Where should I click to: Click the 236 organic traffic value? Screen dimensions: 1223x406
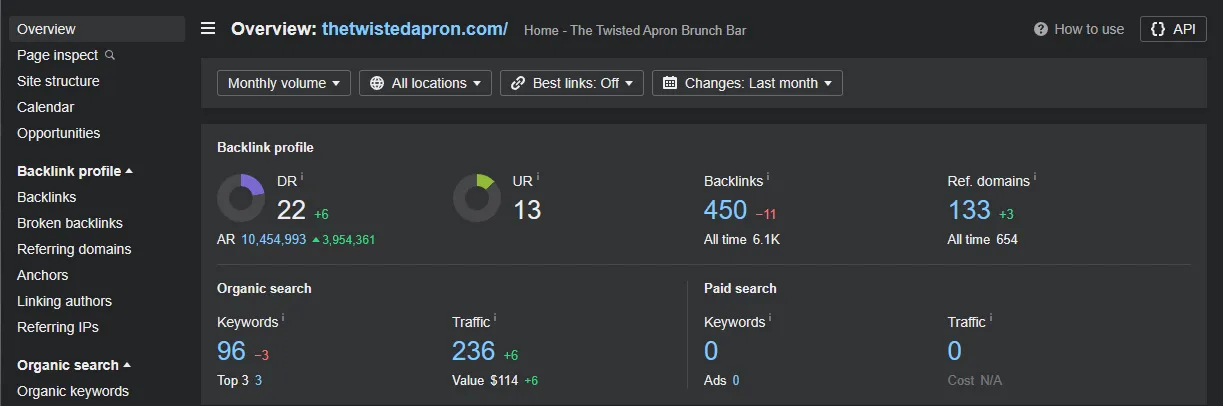pos(474,351)
